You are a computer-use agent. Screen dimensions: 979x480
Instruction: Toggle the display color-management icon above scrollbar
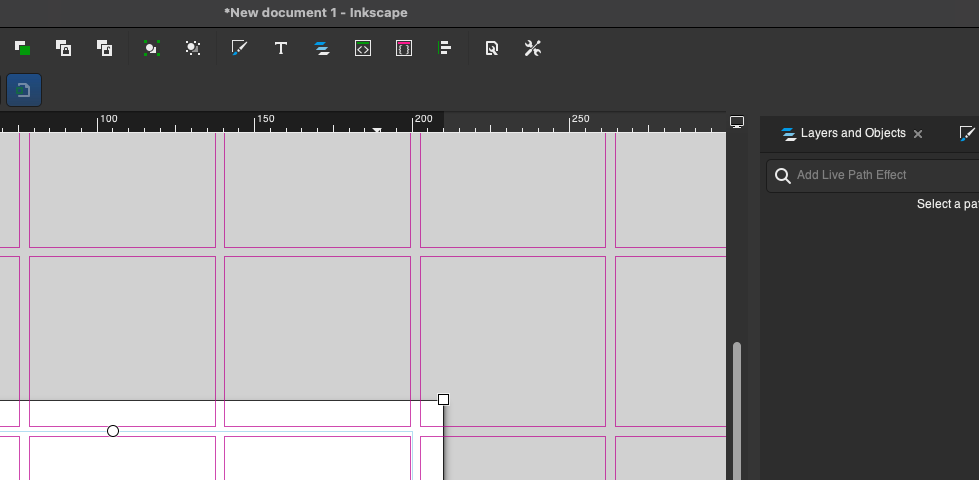[x=737, y=122]
